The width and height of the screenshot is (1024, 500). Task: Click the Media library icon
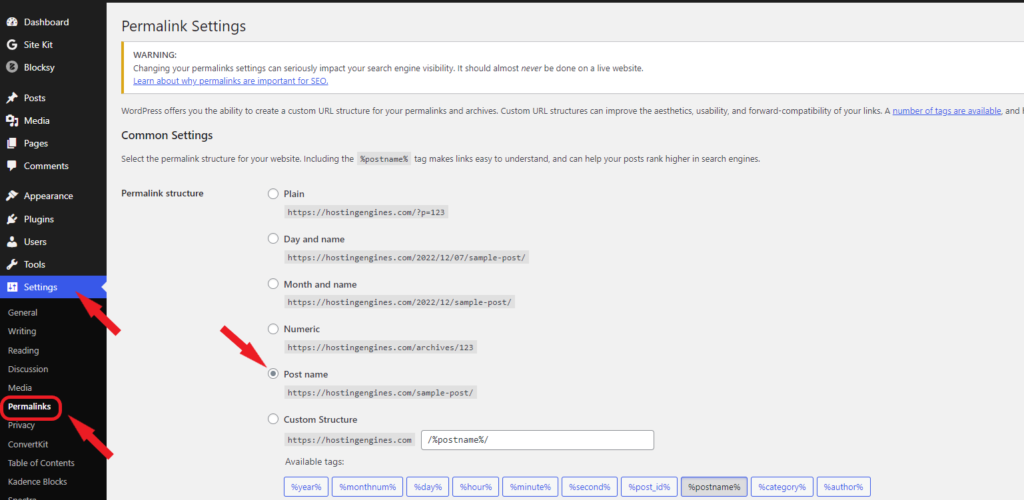(x=12, y=121)
